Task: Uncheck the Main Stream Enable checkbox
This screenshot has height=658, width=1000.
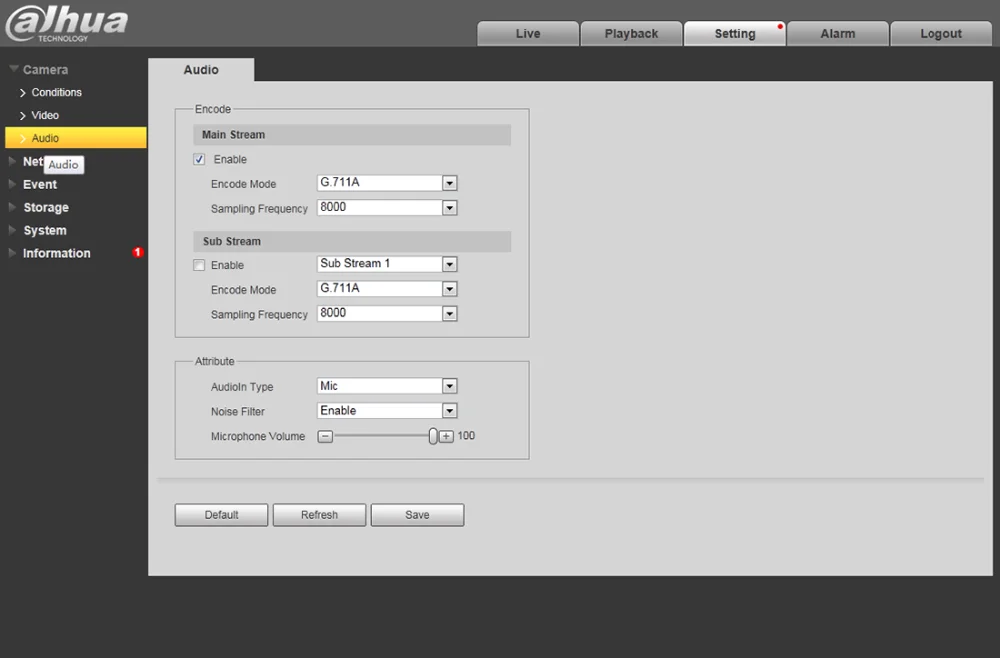Action: pyautogui.click(x=199, y=159)
